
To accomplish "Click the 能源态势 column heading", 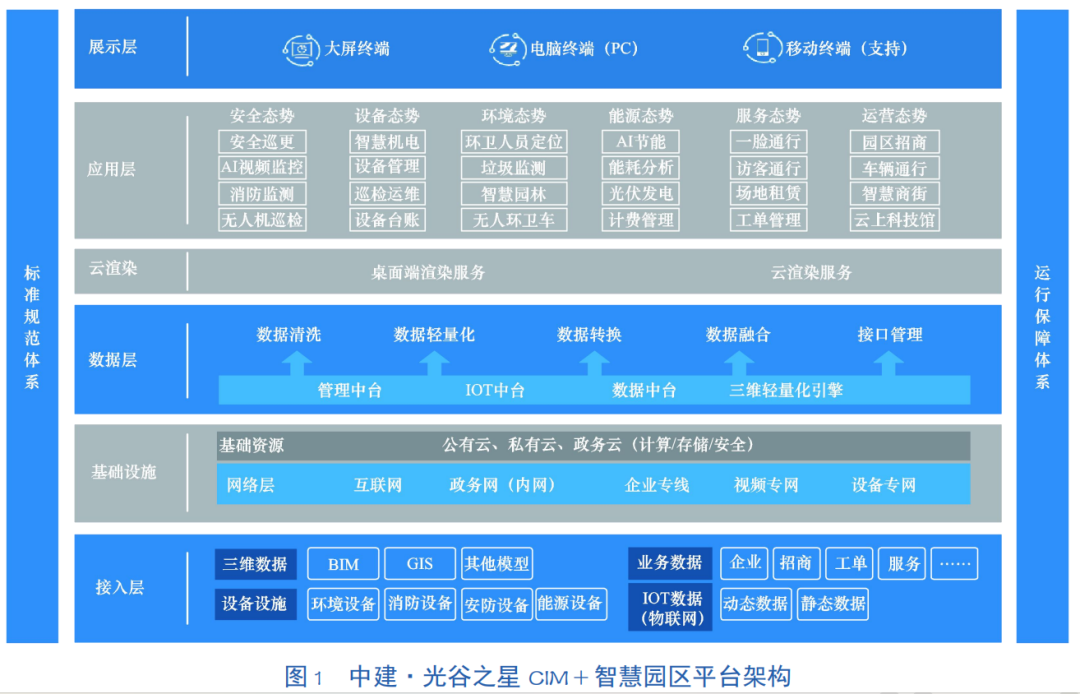I will (x=641, y=115).
